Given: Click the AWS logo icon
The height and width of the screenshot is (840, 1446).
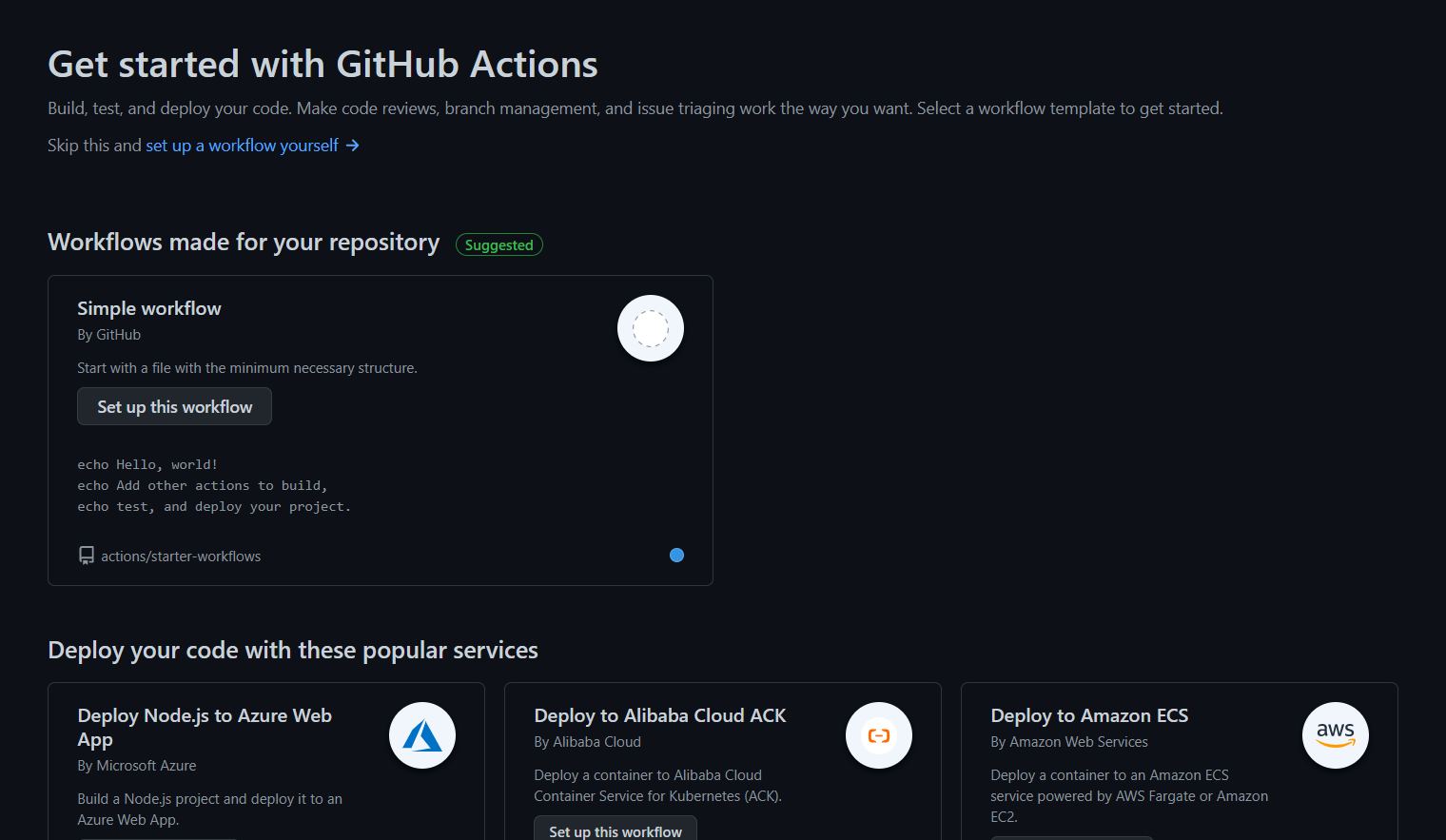Looking at the screenshot, I should click(x=1336, y=735).
